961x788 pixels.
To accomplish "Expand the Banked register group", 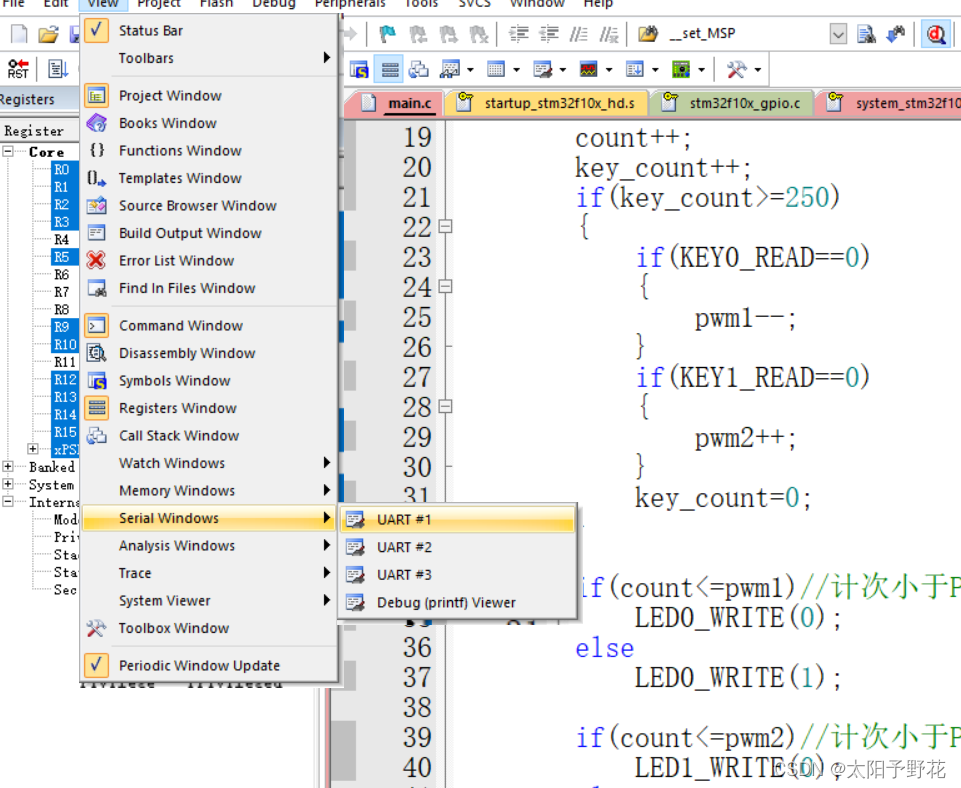I will 7,466.
